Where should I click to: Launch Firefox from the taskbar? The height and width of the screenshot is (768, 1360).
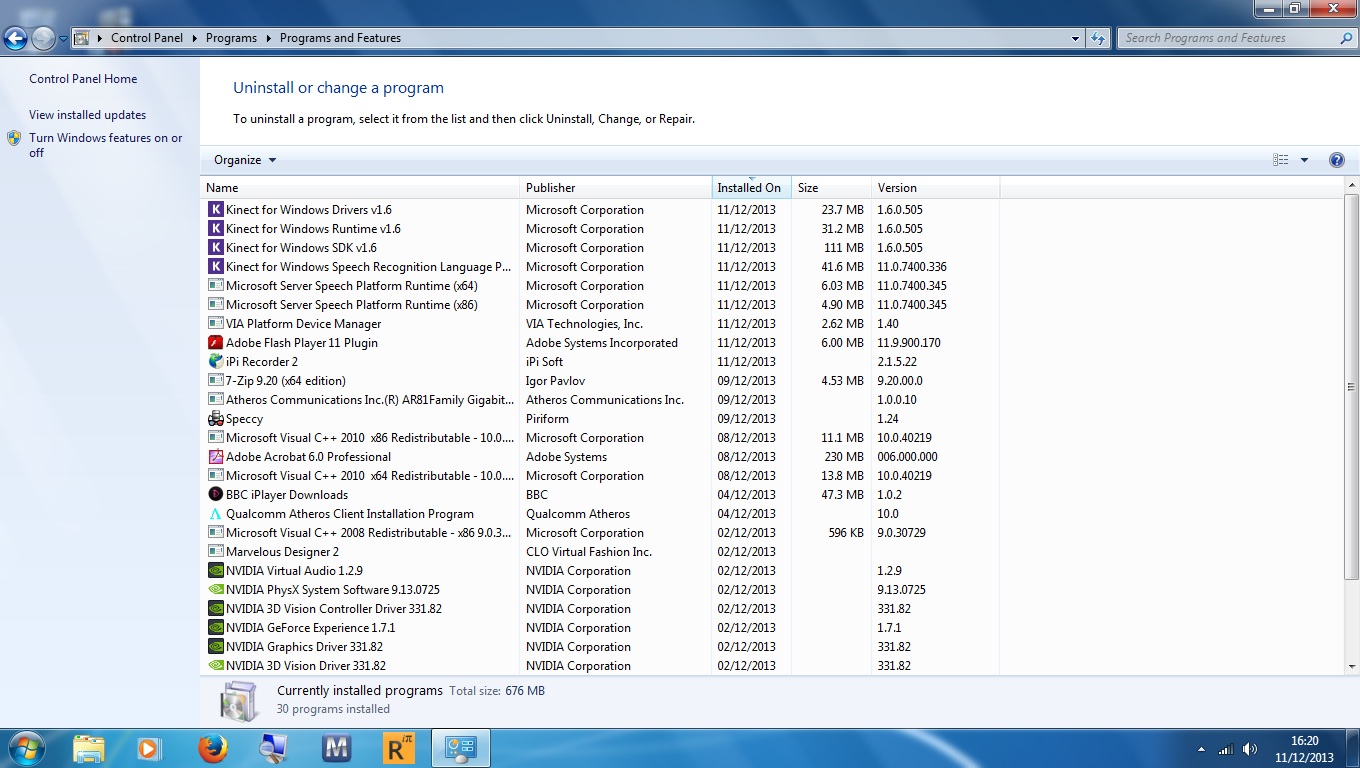[212, 748]
